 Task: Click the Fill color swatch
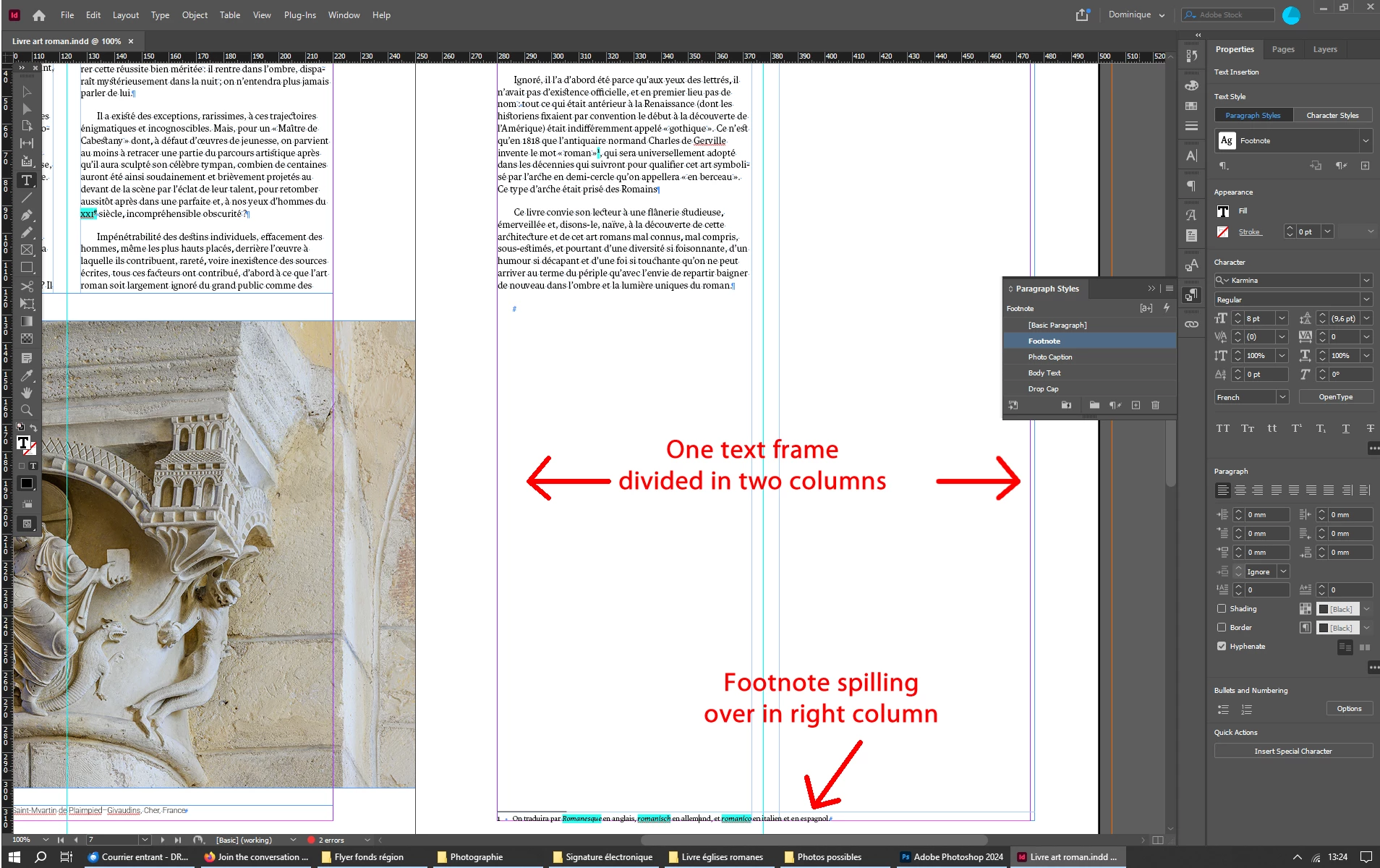pyautogui.click(x=1223, y=211)
